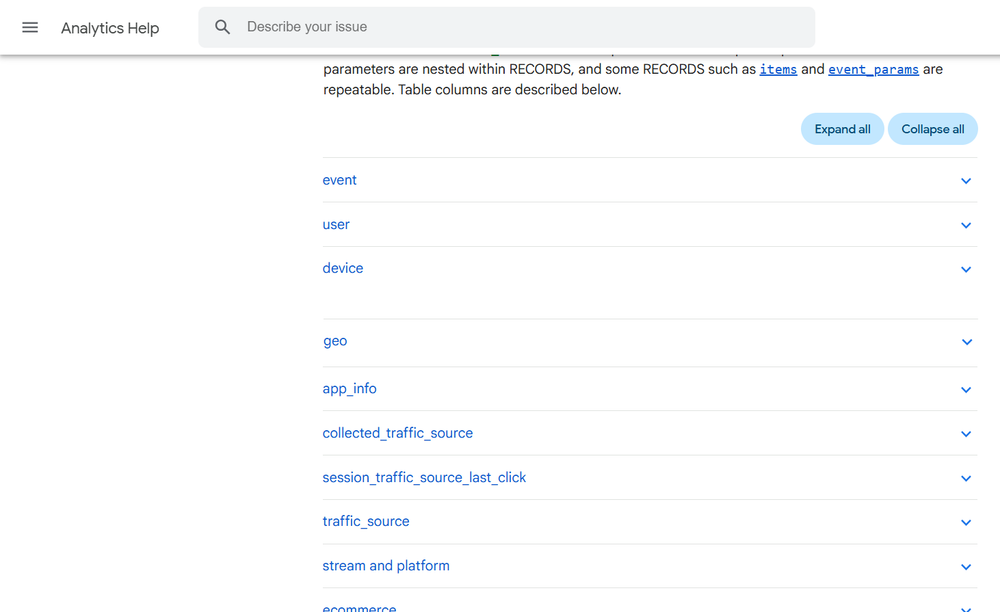Click the chevron arrow beside device

966,270
